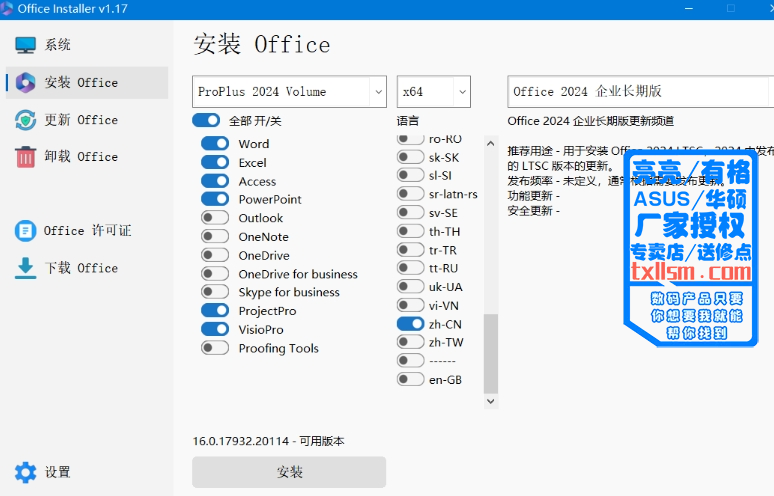The image size is (774, 496).
Task: Disable the ProjectPro toggle
Action: [x=215, y=310]
